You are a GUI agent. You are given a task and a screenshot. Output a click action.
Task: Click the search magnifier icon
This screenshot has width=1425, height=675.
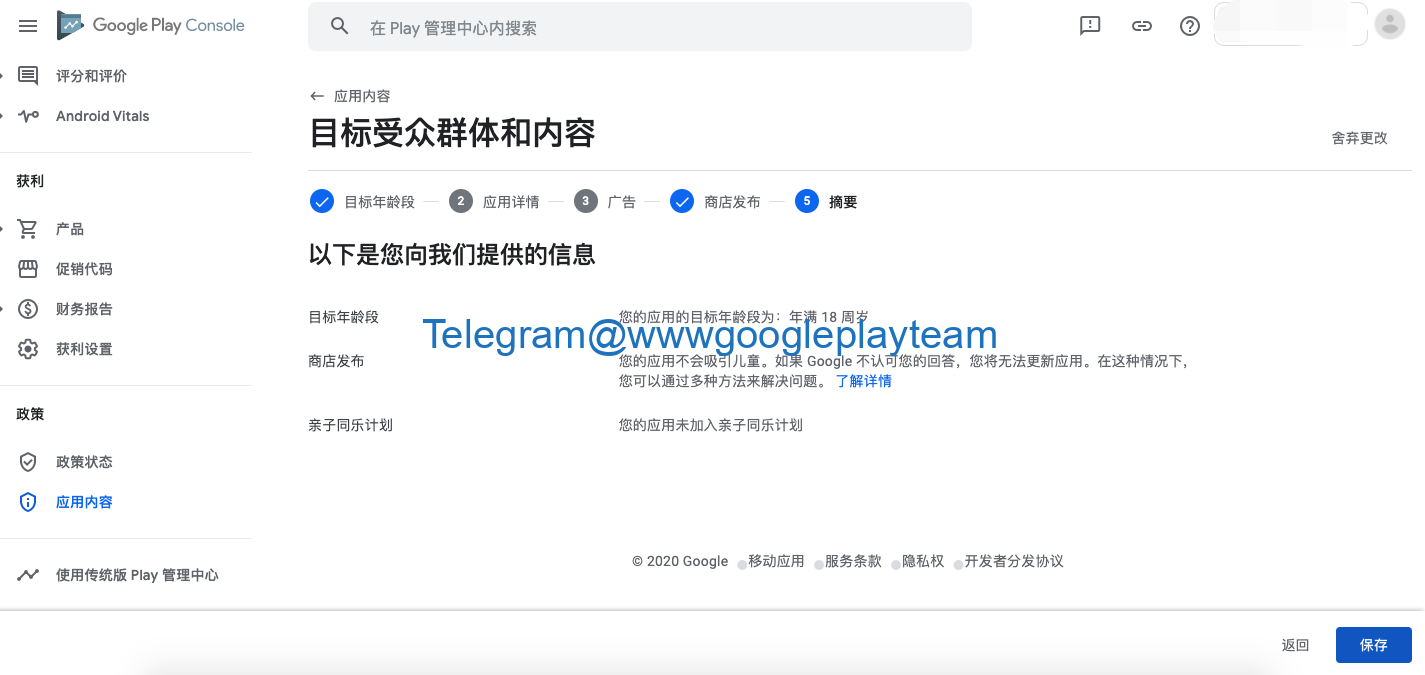point(340,27)
